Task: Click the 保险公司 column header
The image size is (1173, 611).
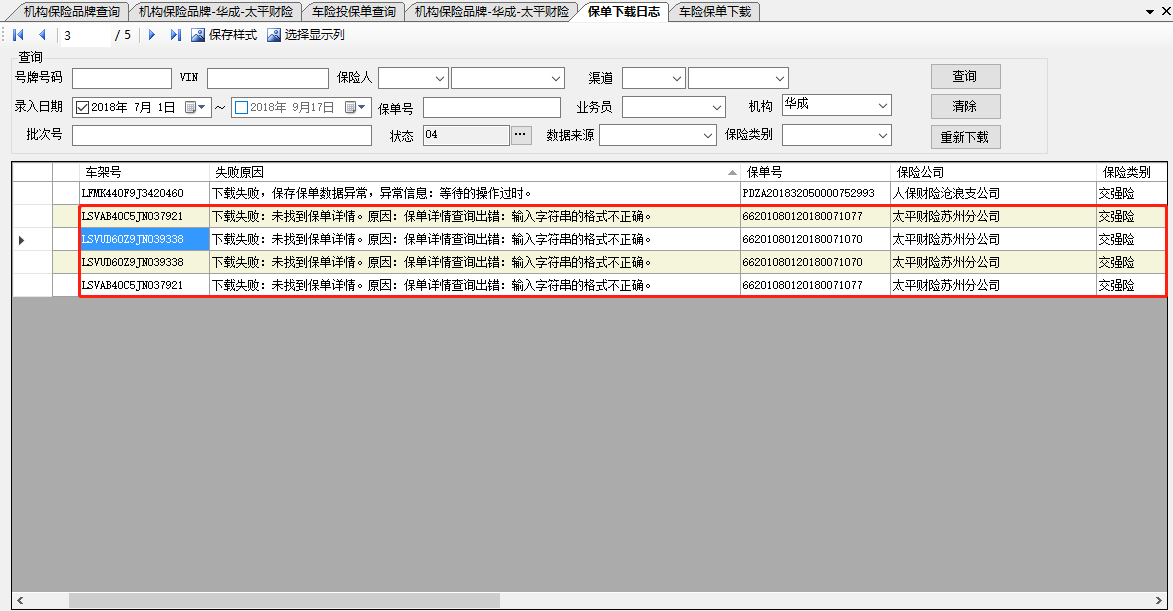Action: point(993,172)
